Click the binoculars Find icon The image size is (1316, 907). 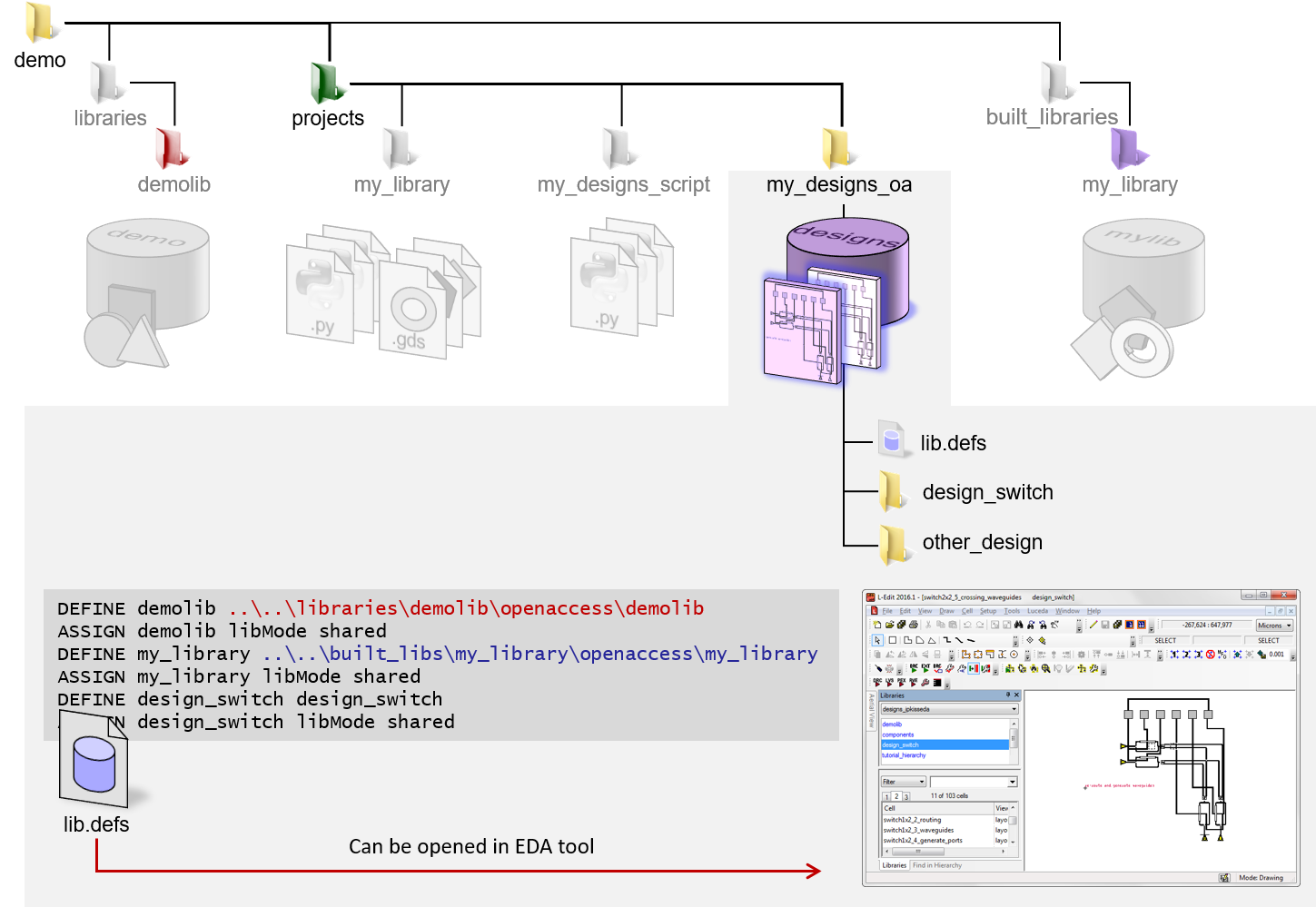(x=1018, y=625)
